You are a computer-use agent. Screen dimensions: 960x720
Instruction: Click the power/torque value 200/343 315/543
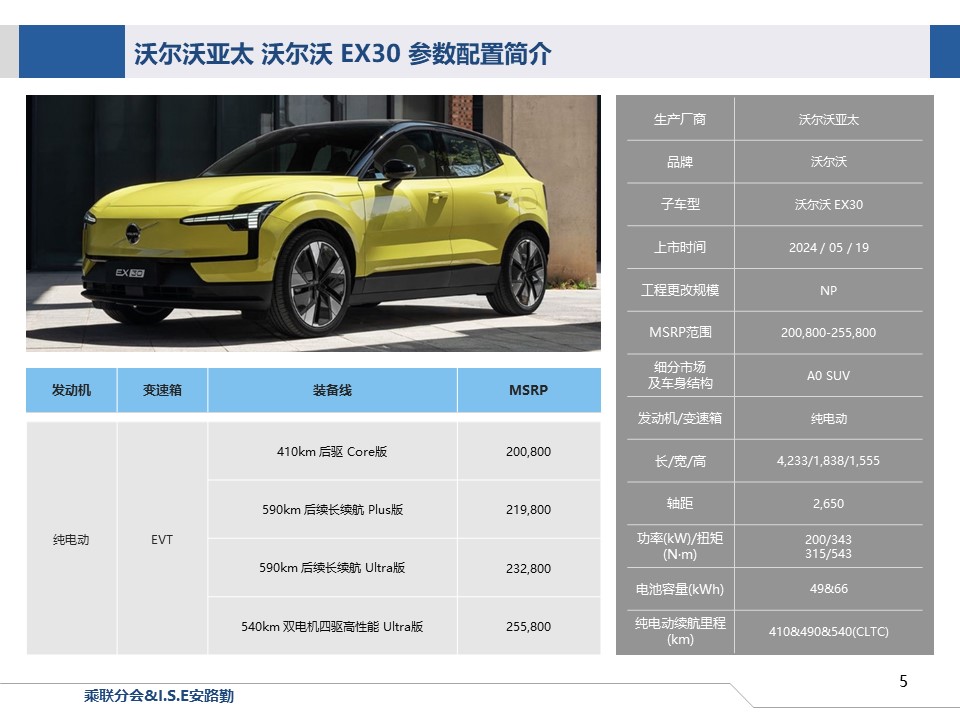[828, 546]
